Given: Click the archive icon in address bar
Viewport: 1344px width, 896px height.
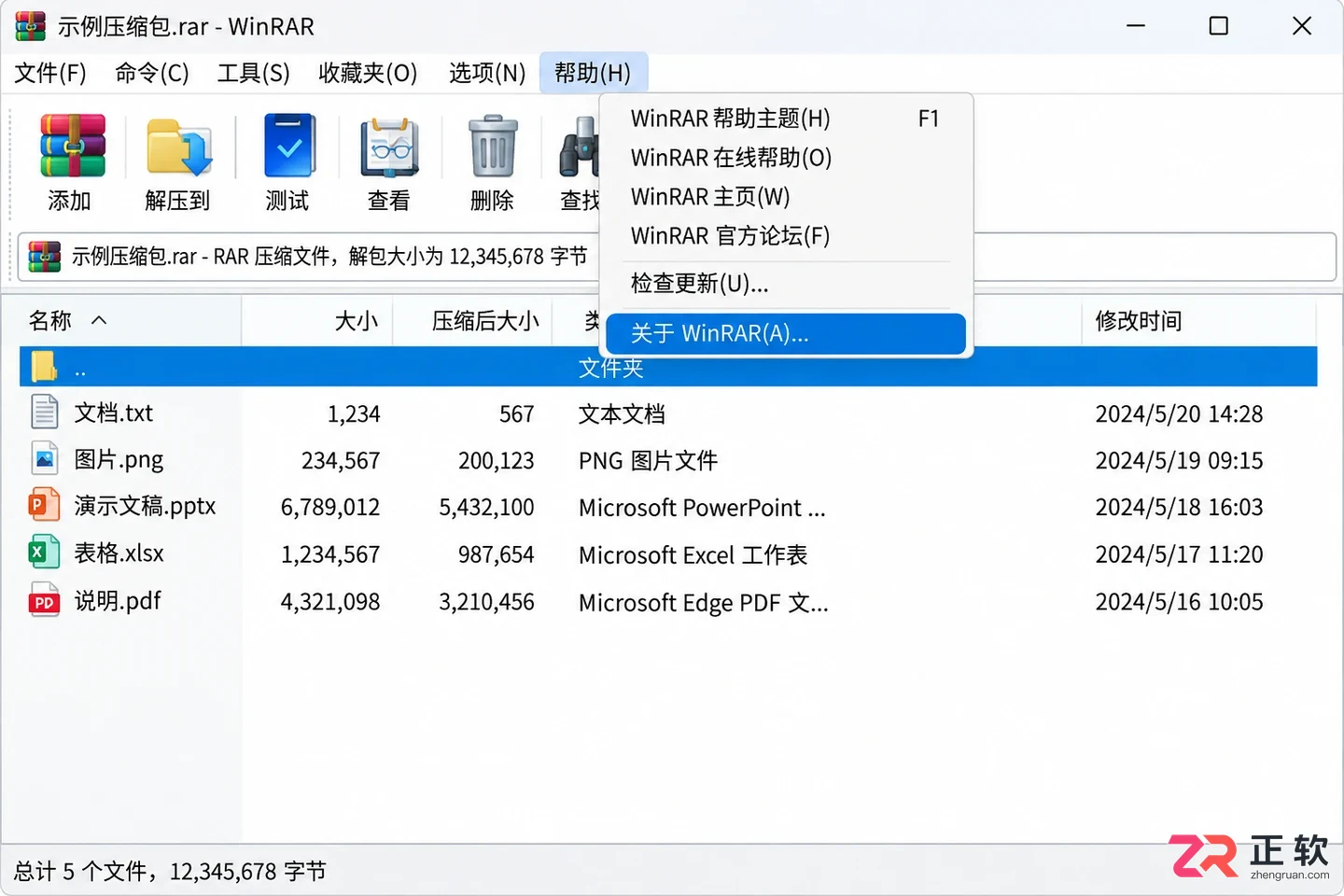Looking at the screenshot, I should [x=44, y=256].
